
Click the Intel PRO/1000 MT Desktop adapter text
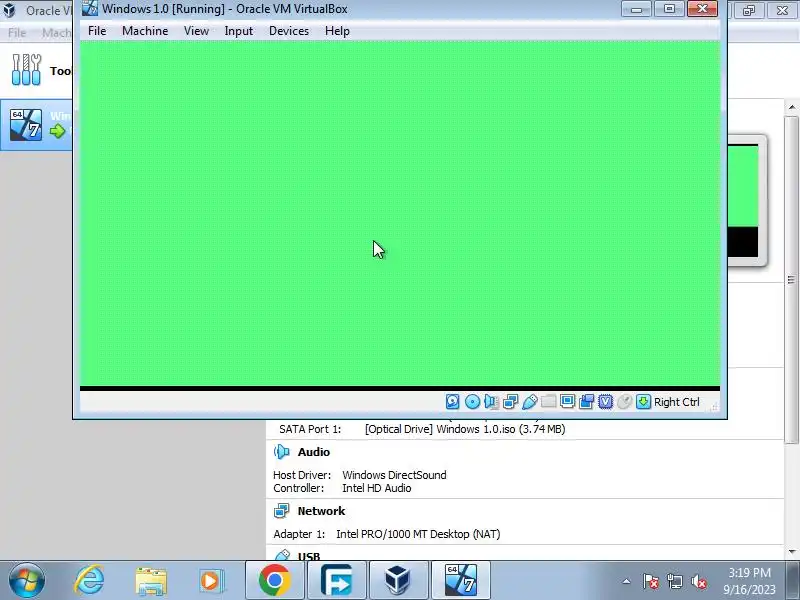tap(418, 534)
